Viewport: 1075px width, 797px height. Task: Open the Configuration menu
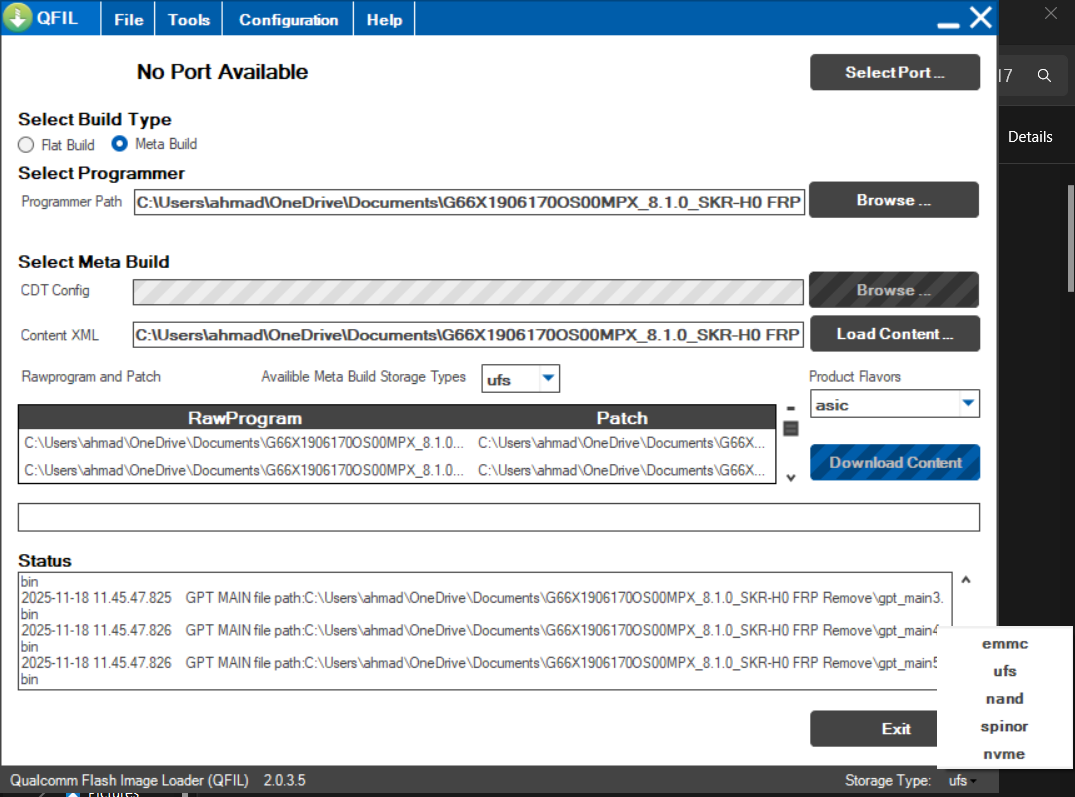tap(287, 18)
